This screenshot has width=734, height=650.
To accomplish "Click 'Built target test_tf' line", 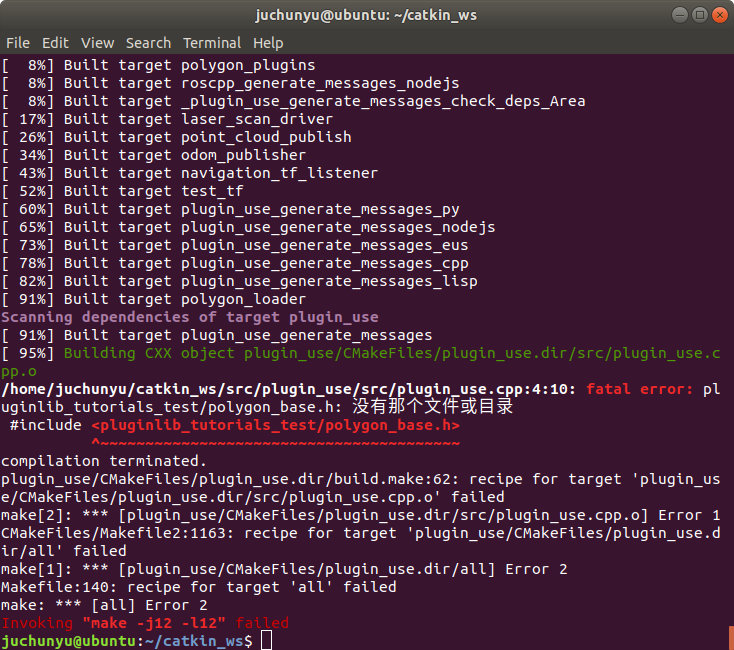I will pos(122,191).
